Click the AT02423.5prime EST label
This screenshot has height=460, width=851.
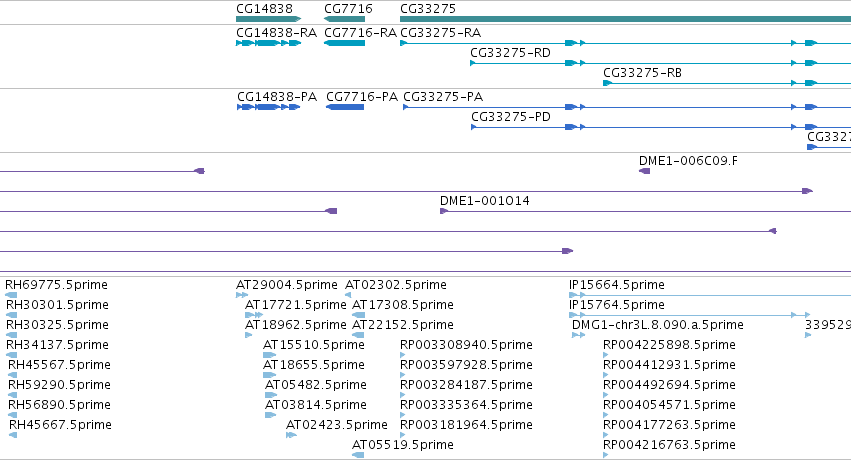tap(336, 425)
